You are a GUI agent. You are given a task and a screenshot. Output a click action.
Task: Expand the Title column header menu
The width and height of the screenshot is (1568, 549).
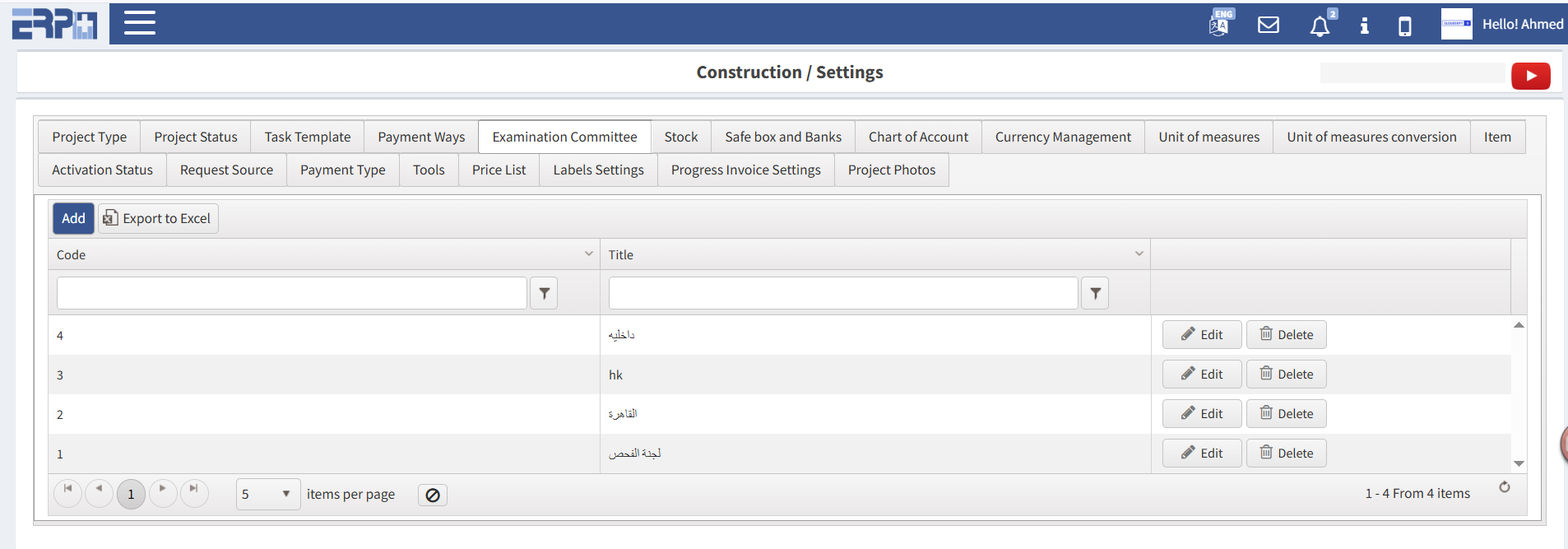[x=1139, y=254]
